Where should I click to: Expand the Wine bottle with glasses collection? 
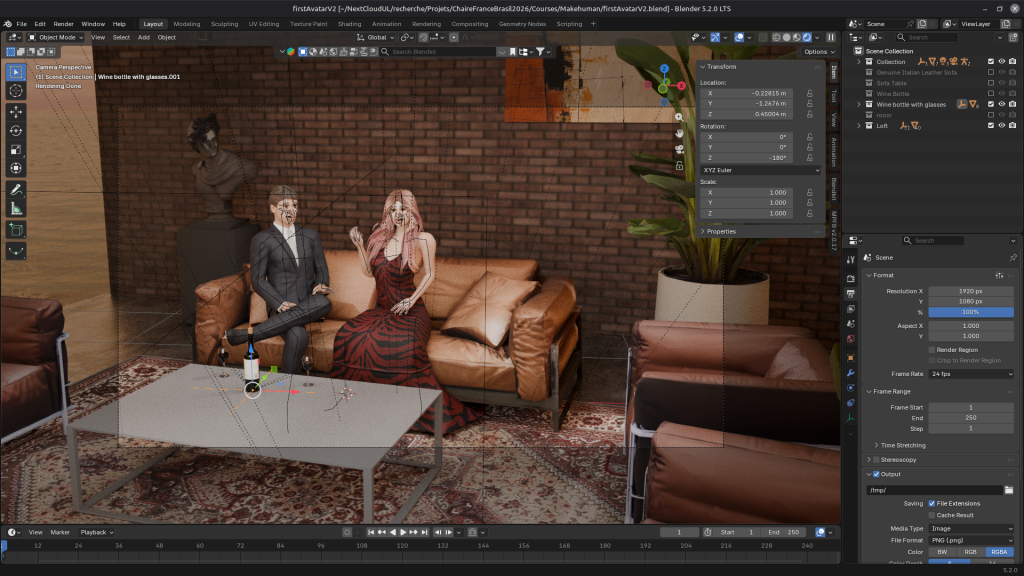(859, 104)
